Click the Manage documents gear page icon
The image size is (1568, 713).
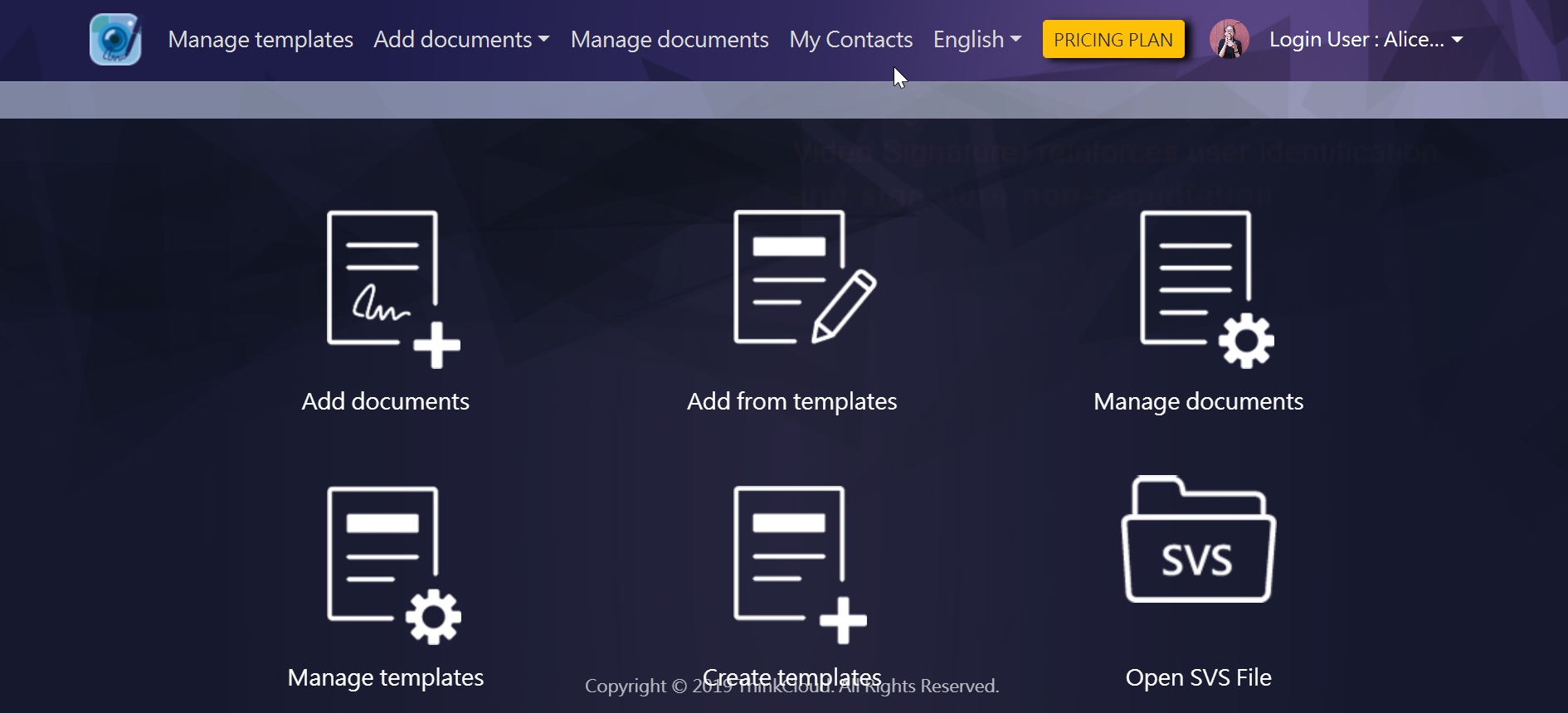coord(1206,289)
